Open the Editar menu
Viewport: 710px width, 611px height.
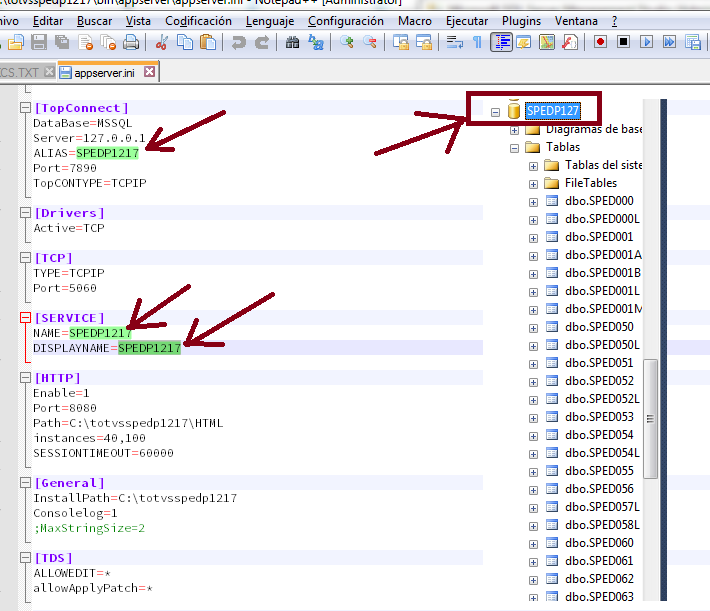click(48, 21)
